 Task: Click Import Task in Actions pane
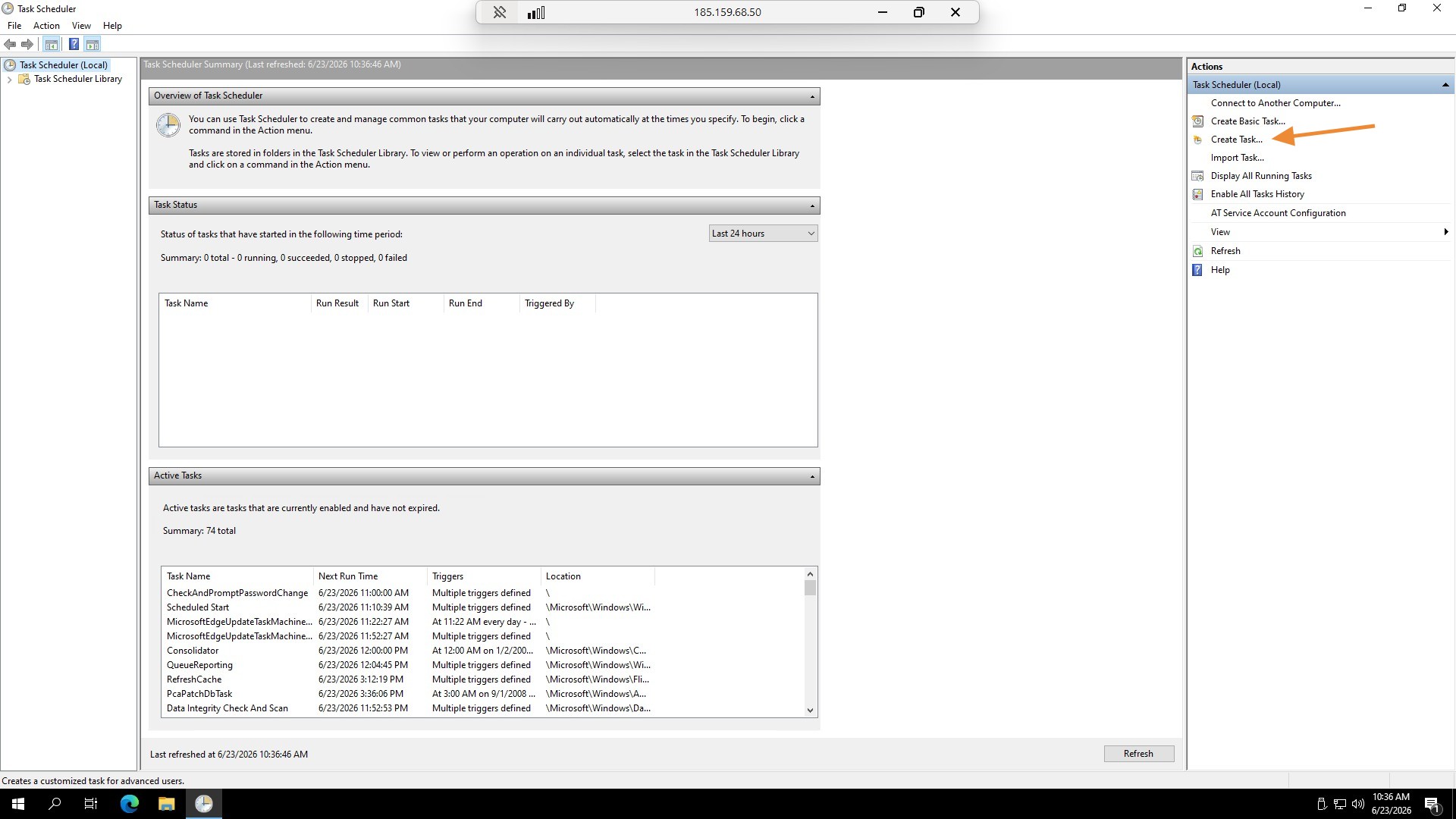pyautogui.click(x=1237, y=158)
